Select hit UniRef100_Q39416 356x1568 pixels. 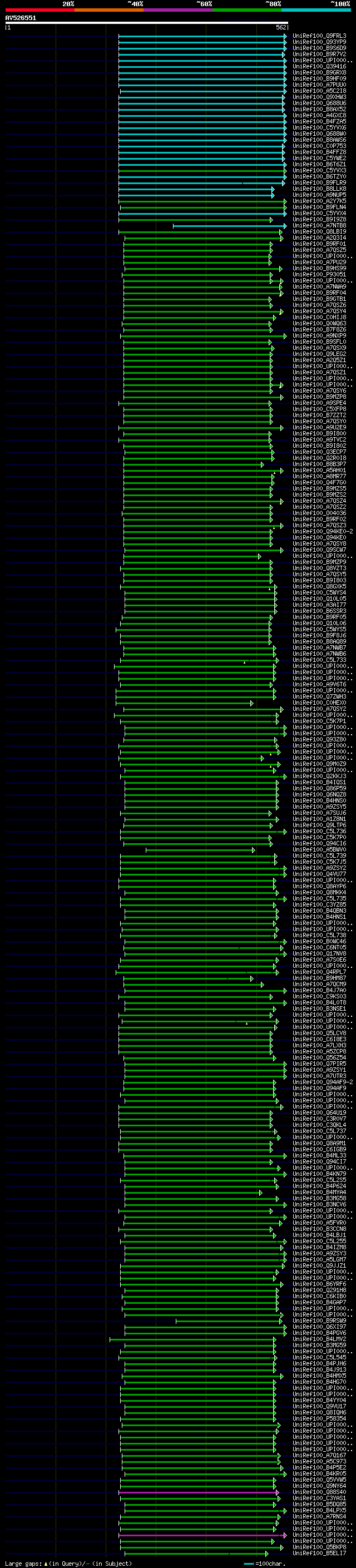pos(319,66)
